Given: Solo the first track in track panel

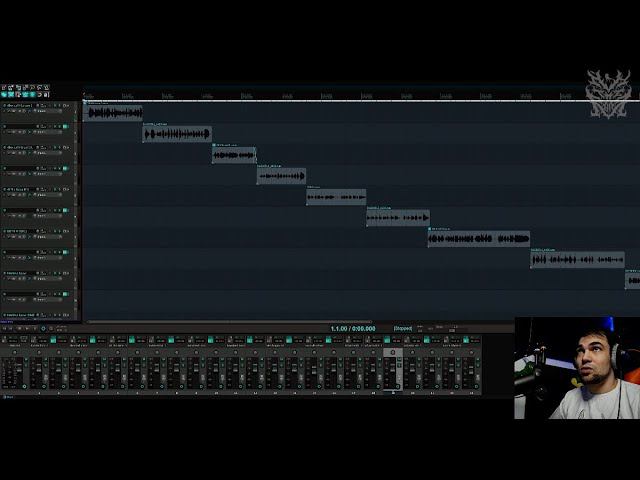Looking at the screenshot, I should pyautogui.click(x=60, y=105).
